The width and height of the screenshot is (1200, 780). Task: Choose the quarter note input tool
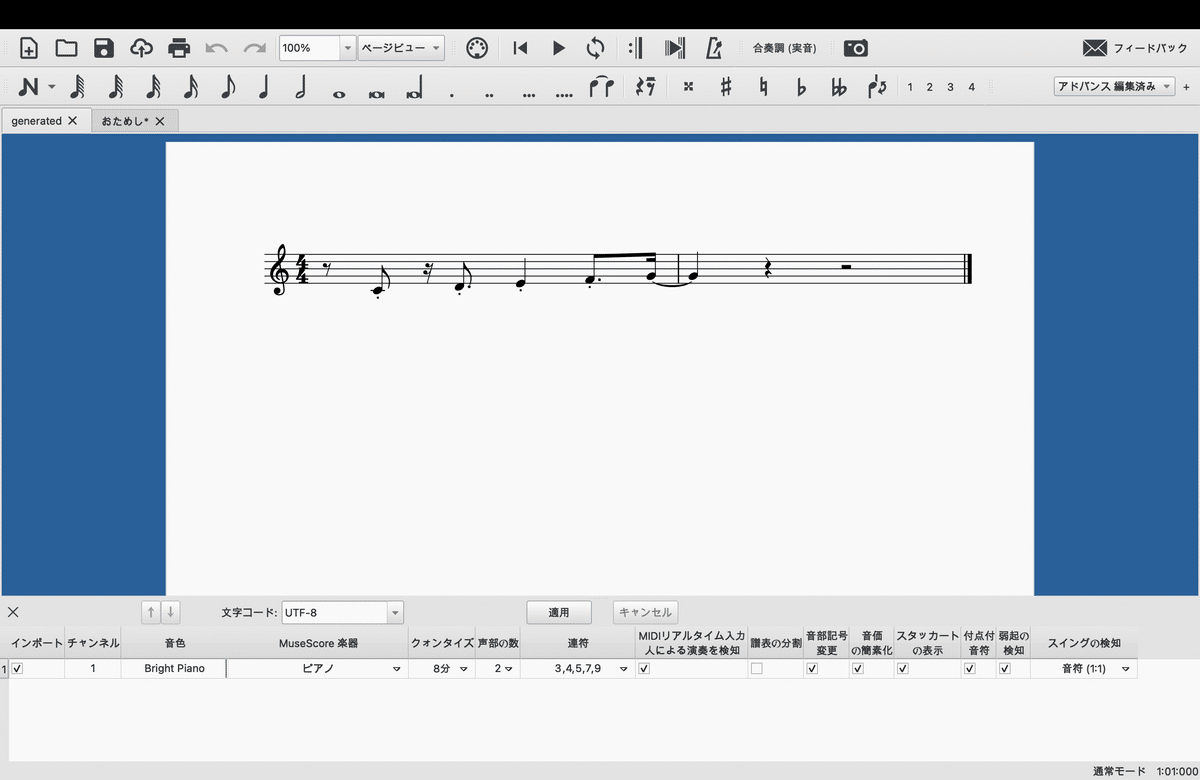coord(264,88)
